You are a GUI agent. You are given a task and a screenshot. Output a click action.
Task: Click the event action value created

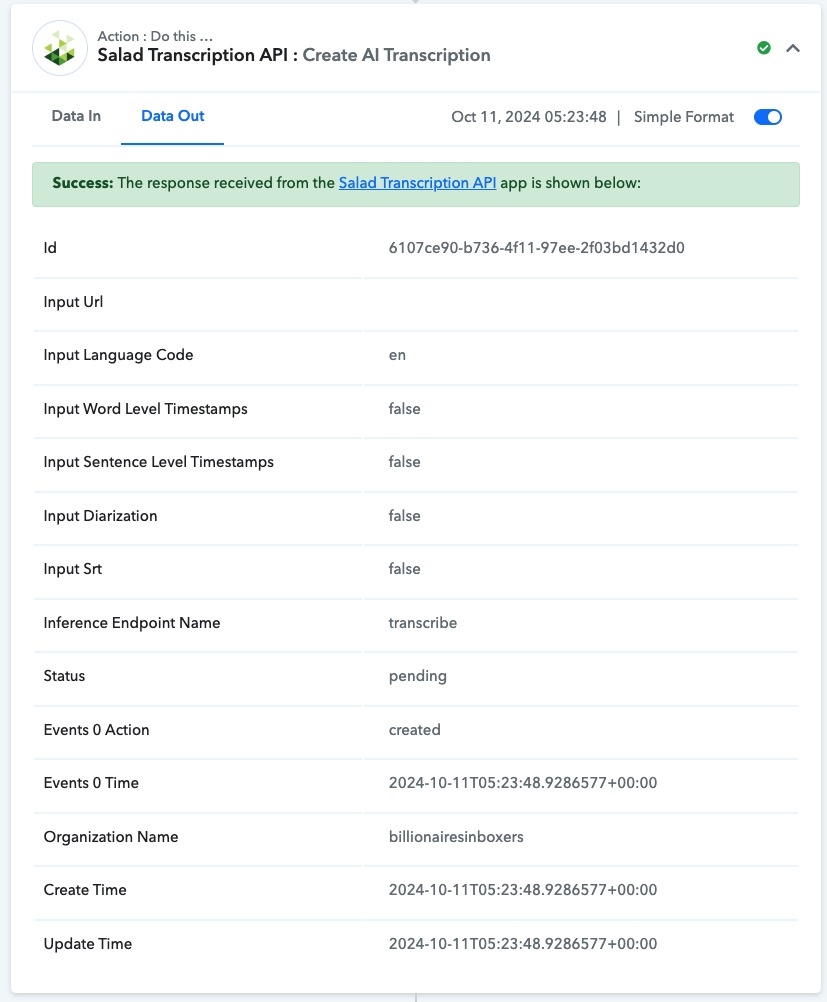414,730
